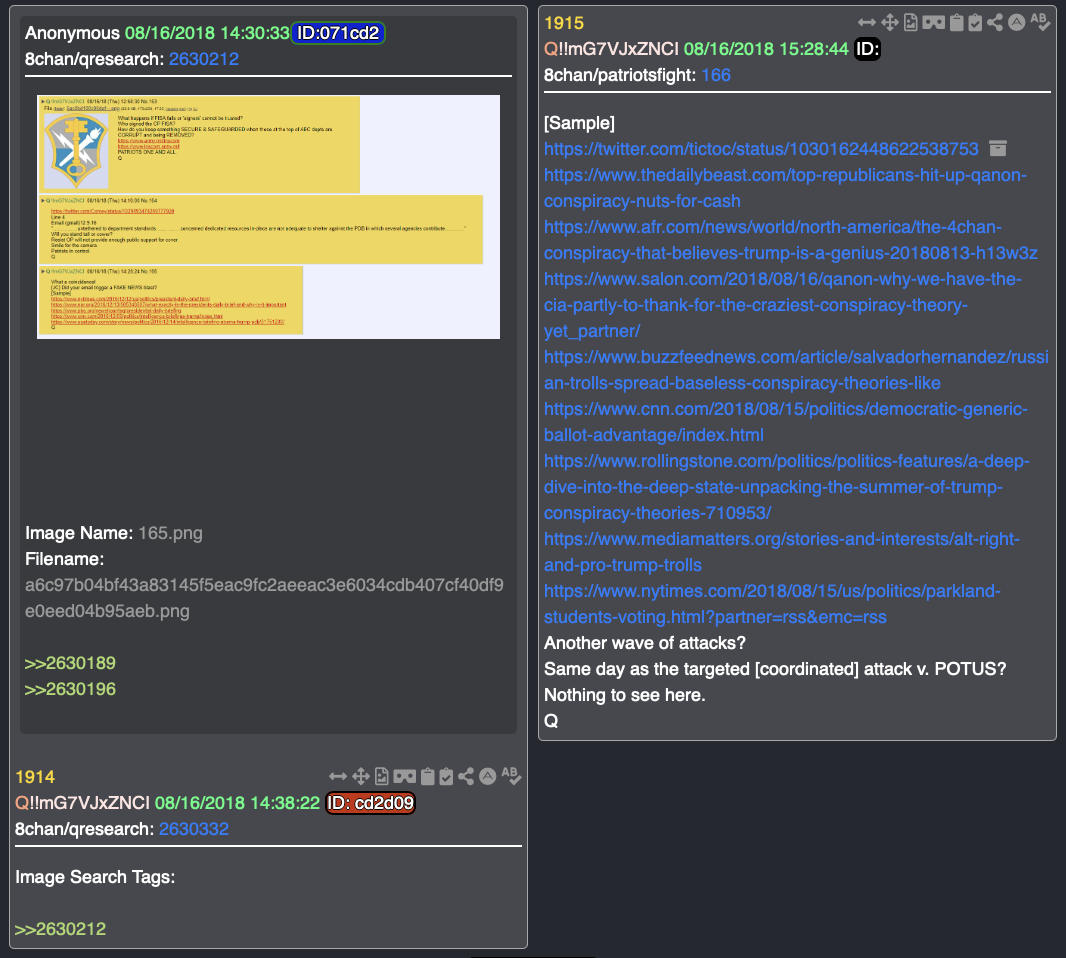Click the ID:071cd2 badge
Image resolution: width=1066 pixels, height=958 pixels.
pyautogui.click(x=338, y=33)
